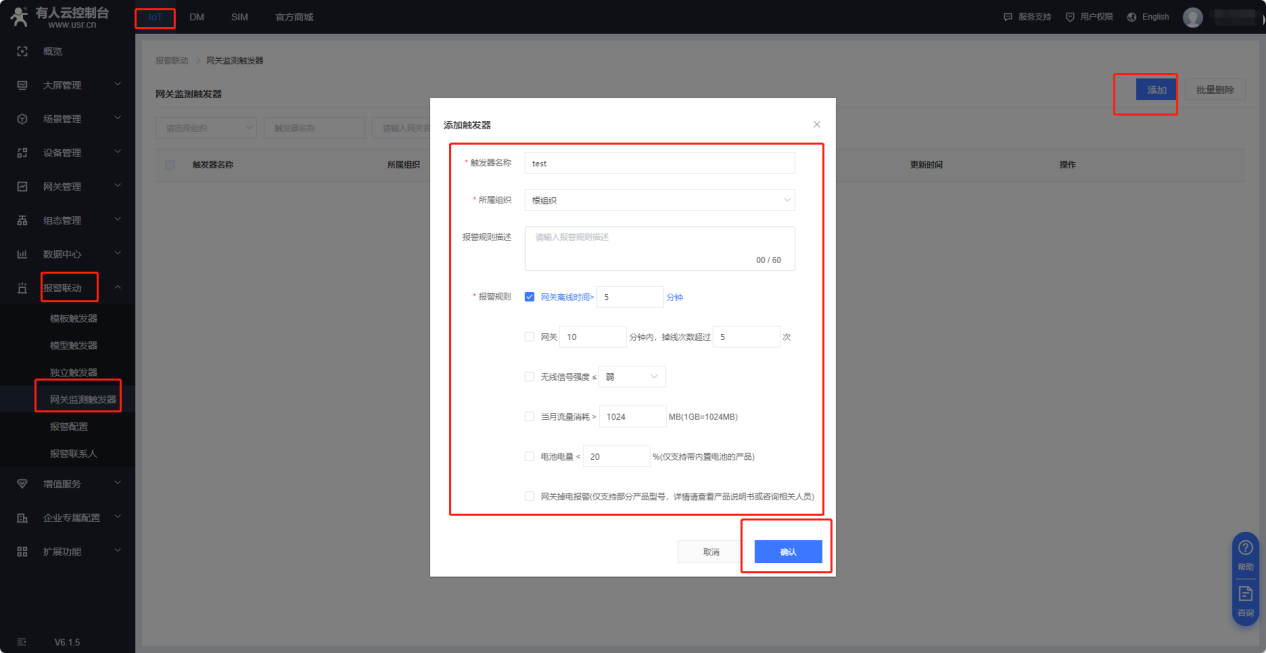
Task: Click the 数据中心 chart icon
Action: (22, 254)
